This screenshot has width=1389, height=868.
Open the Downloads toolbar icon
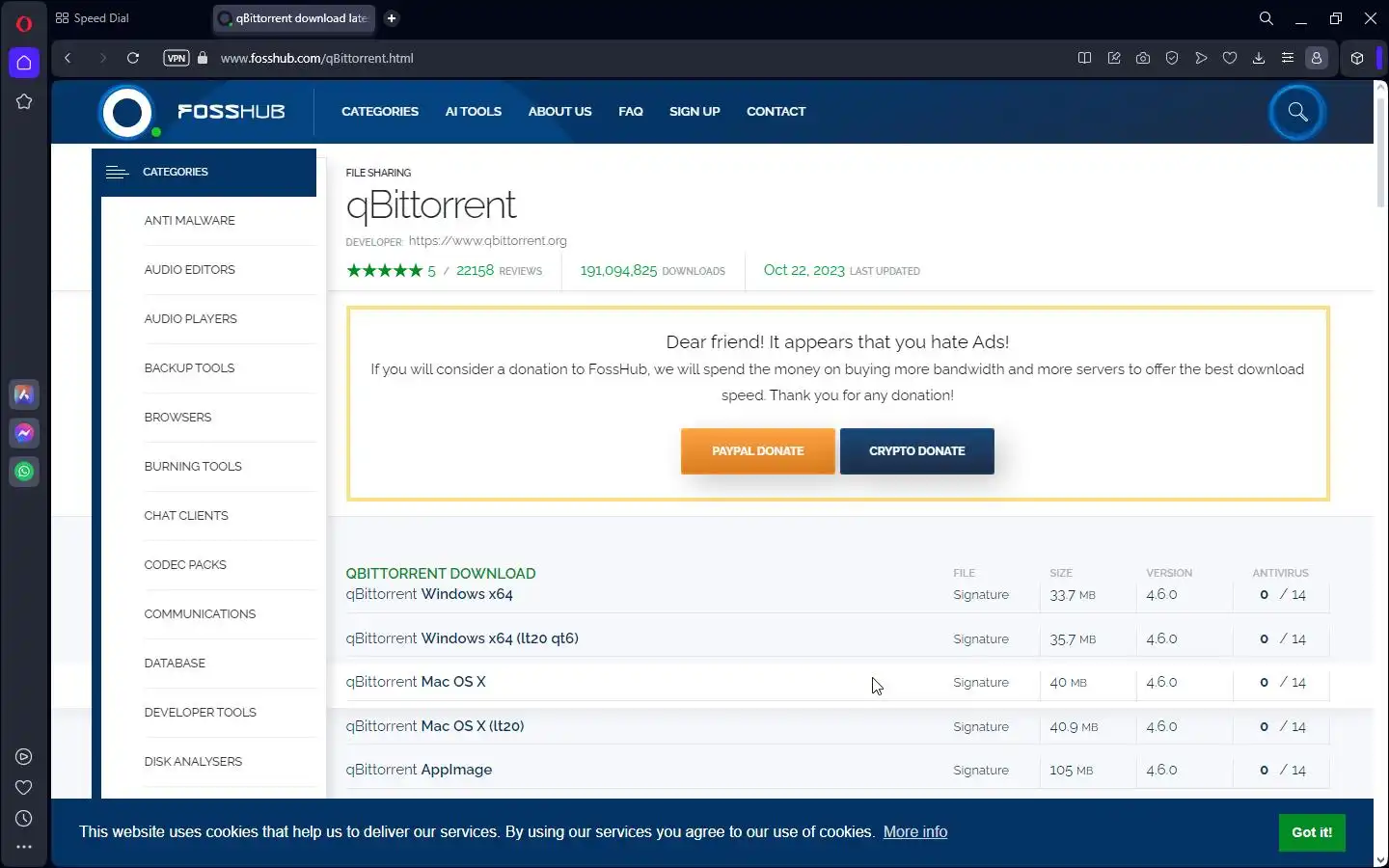[1259, 58]
